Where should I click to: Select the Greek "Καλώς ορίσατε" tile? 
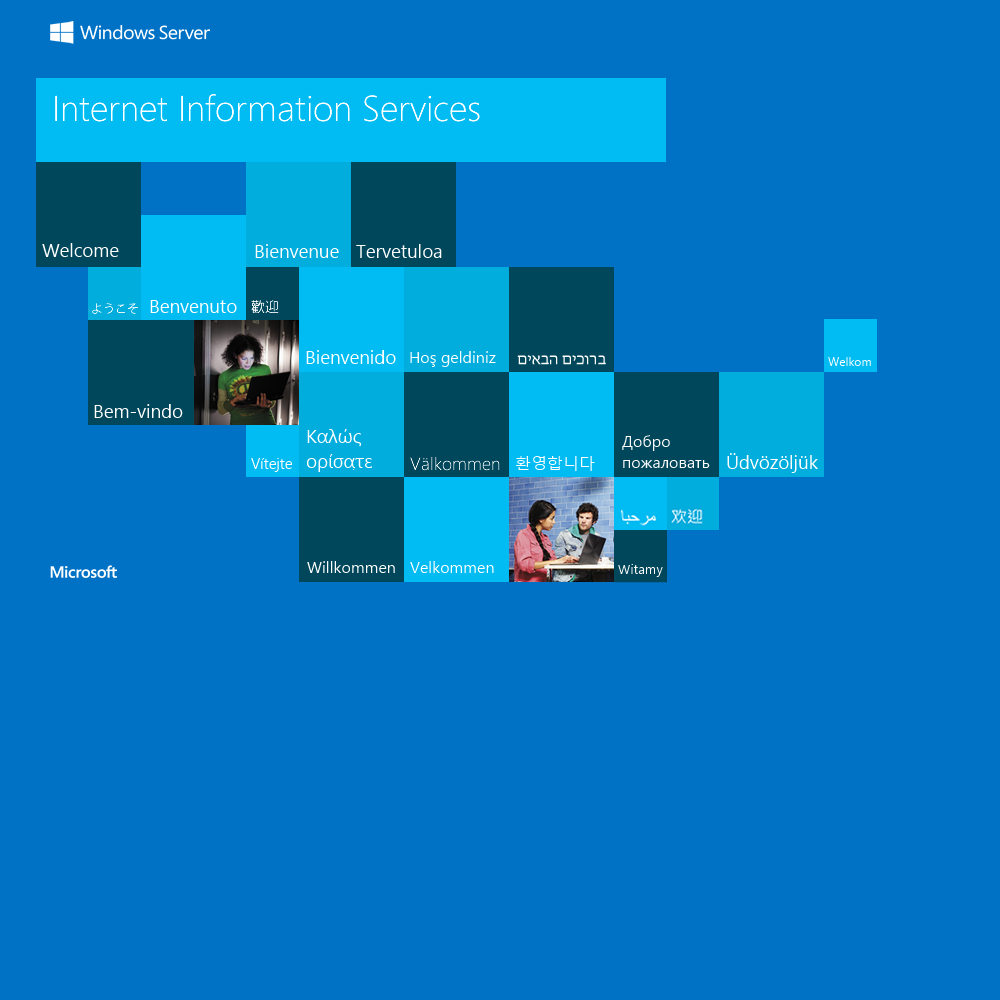coord(351,425)
